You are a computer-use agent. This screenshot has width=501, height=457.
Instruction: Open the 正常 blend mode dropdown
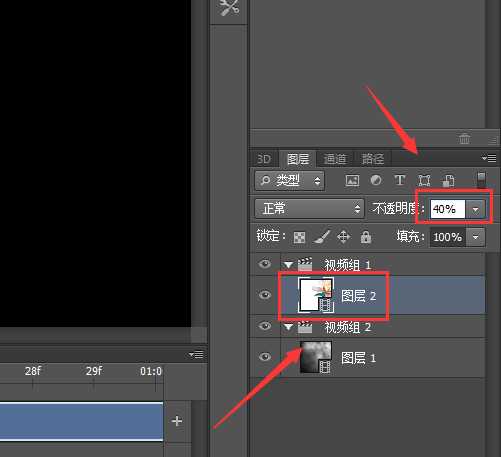pos(309,209)
